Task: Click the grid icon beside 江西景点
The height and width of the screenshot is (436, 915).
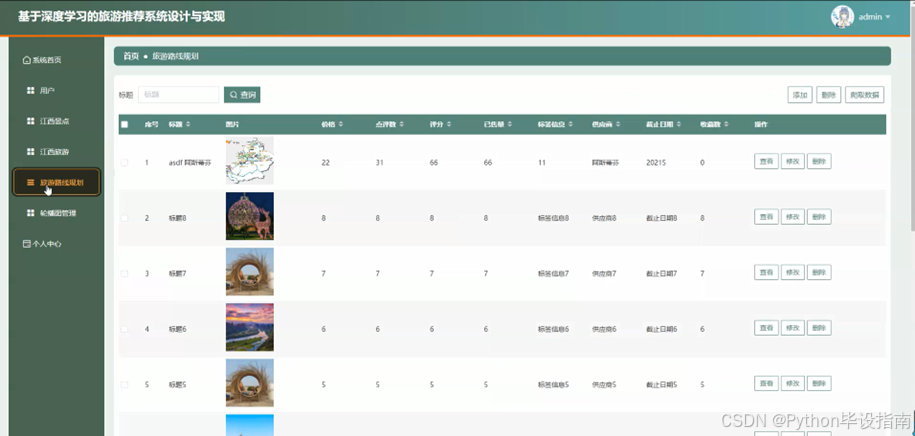Action: [30, 121]
